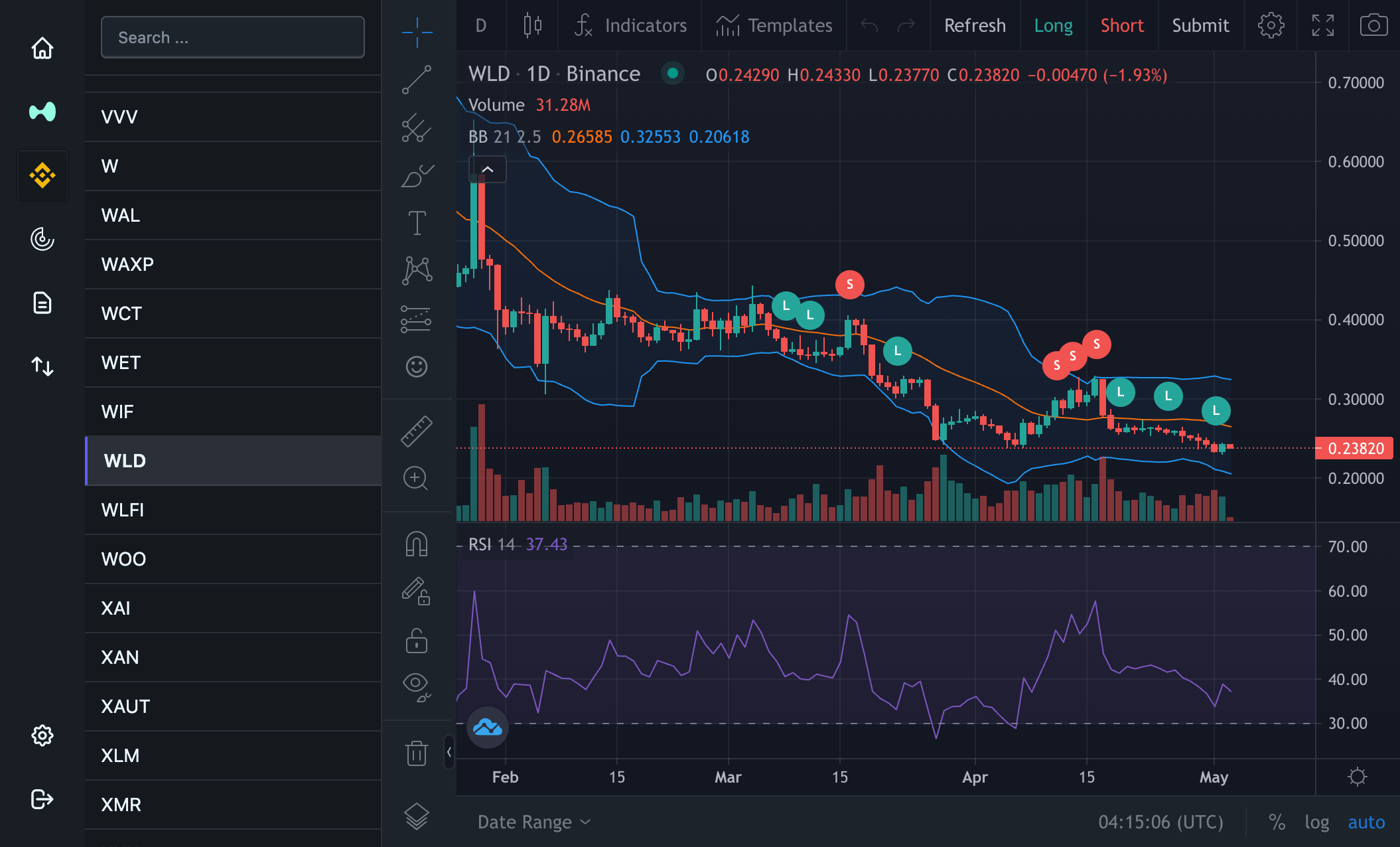Click the trash remove drawings icon
This screenshot has width=1400, height=847.
(x=417, y=753)
